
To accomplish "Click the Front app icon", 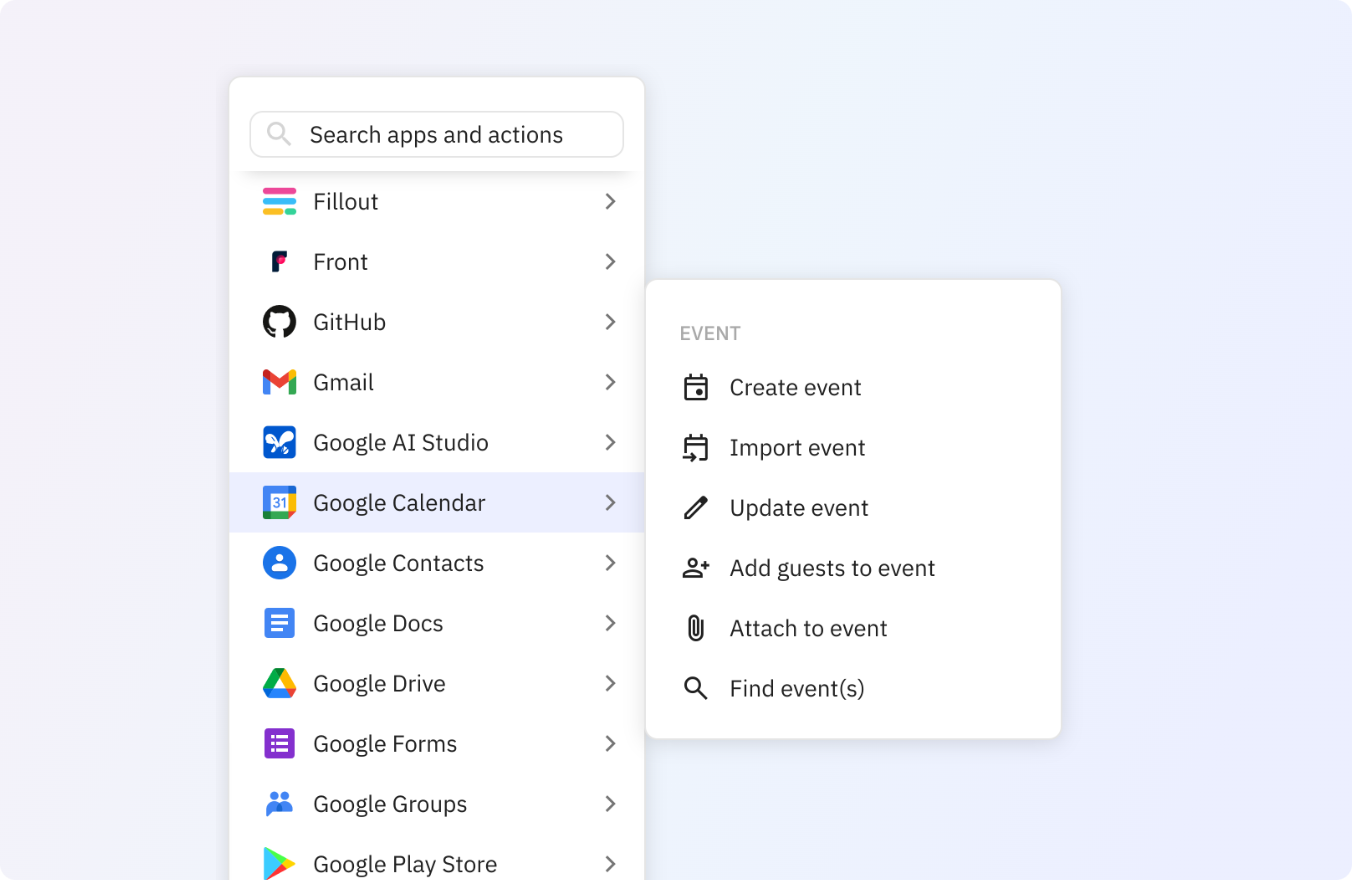I will pyautogui.click(x=279, y=262).
